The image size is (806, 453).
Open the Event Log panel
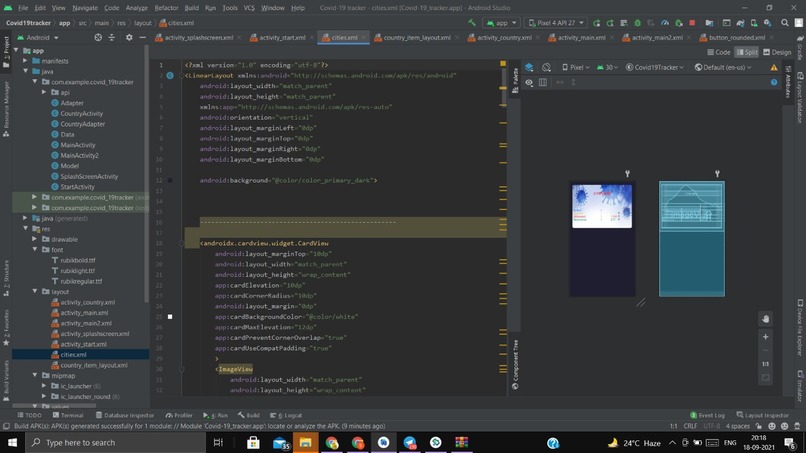click(708, 415)
